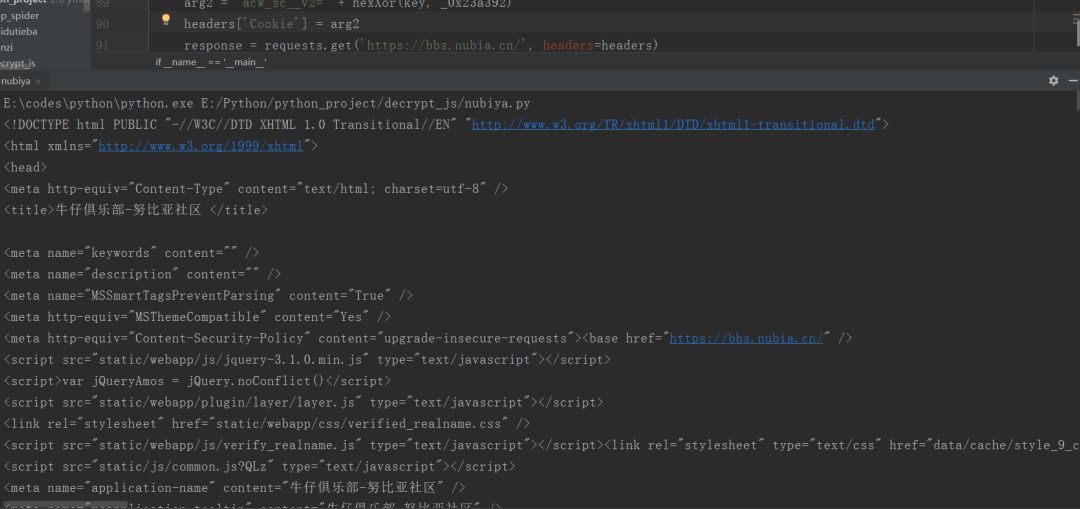
Task: Click the python.exe command output line
Action: (267, 103)
